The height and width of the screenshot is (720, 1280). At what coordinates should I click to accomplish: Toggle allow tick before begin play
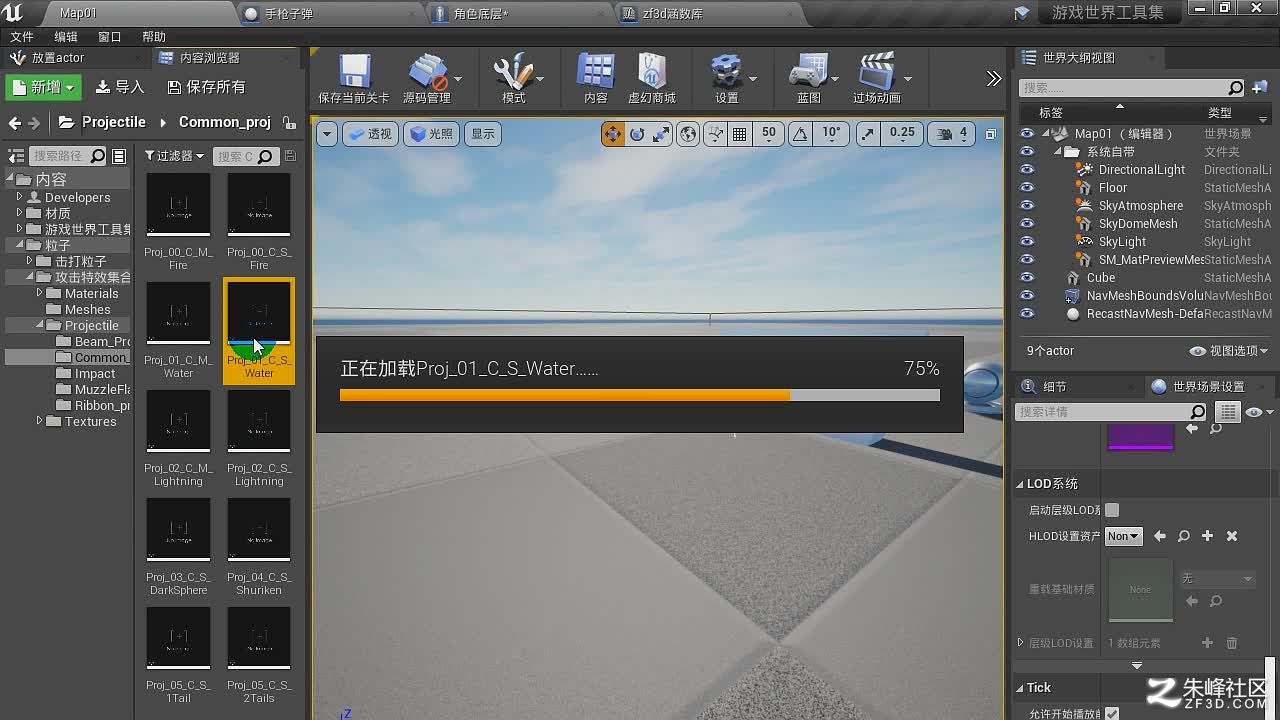(x=1112, y=714)
